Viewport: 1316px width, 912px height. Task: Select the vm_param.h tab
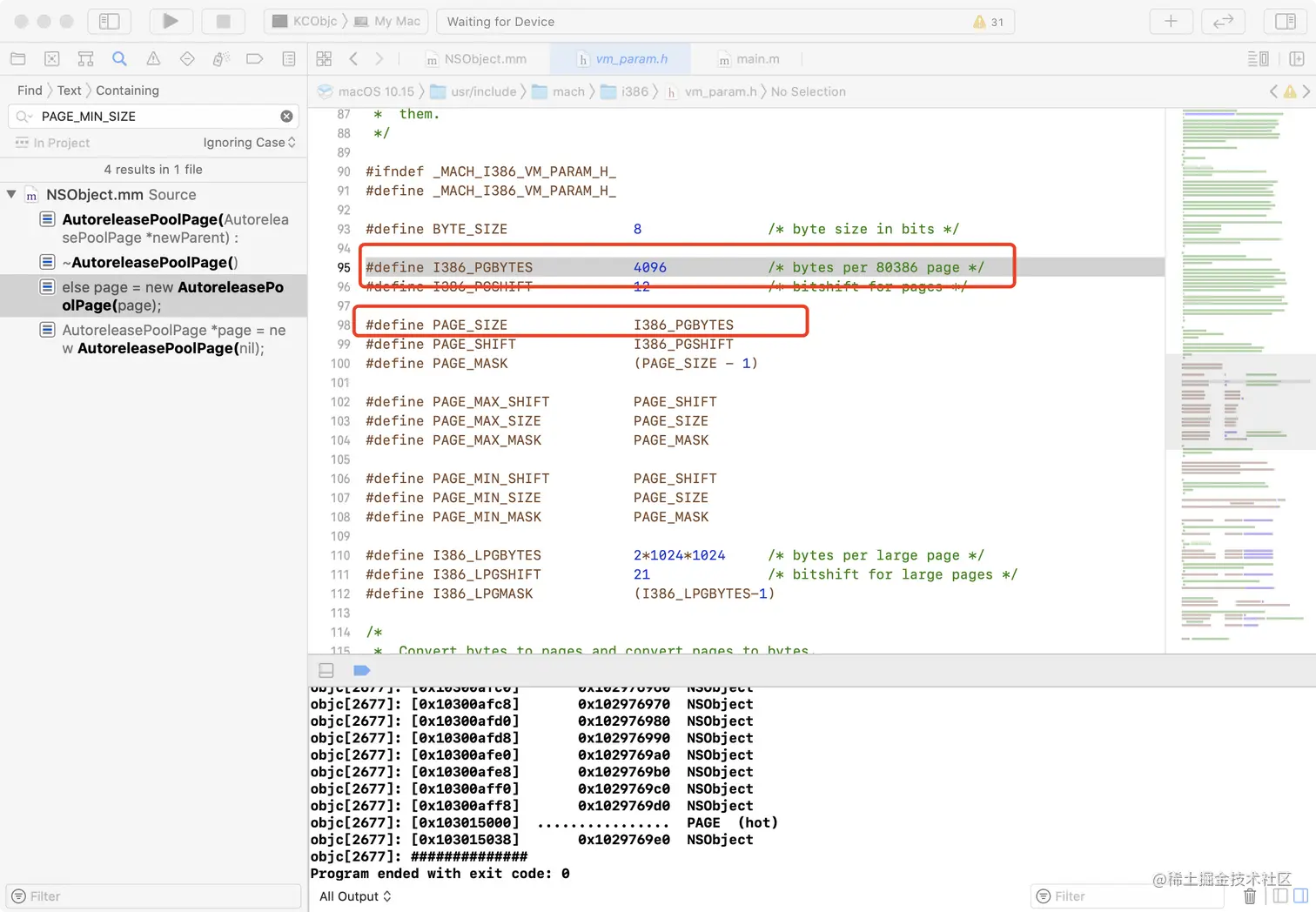622,59
